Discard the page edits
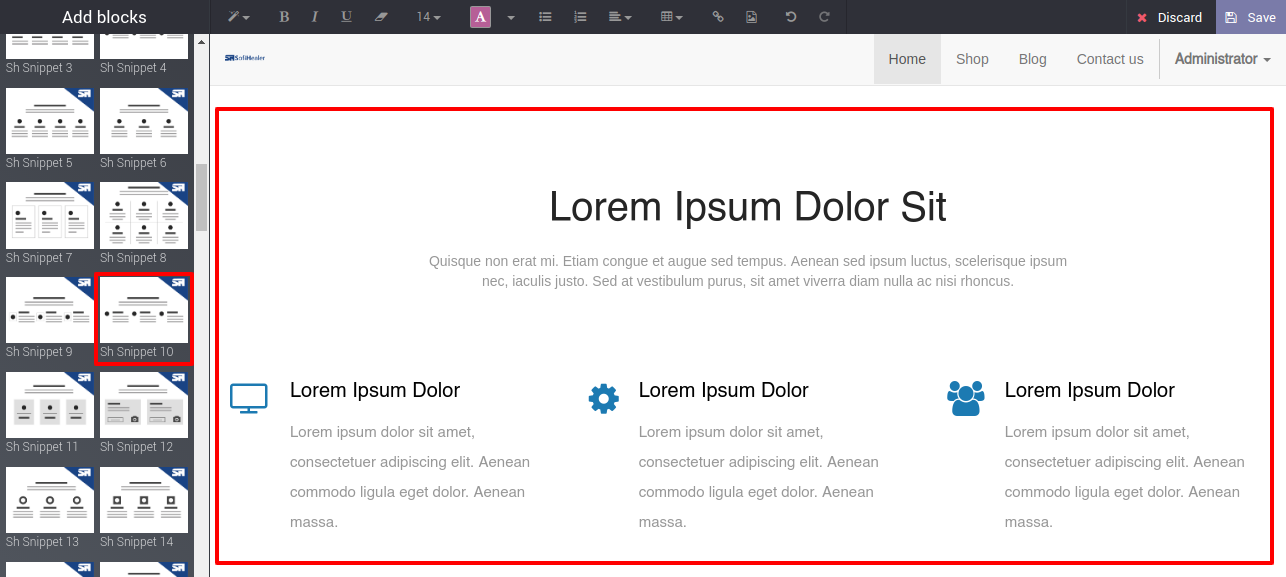This screenshot has width=1286, height=577. pyautogui.click(x=1170, y=17)
